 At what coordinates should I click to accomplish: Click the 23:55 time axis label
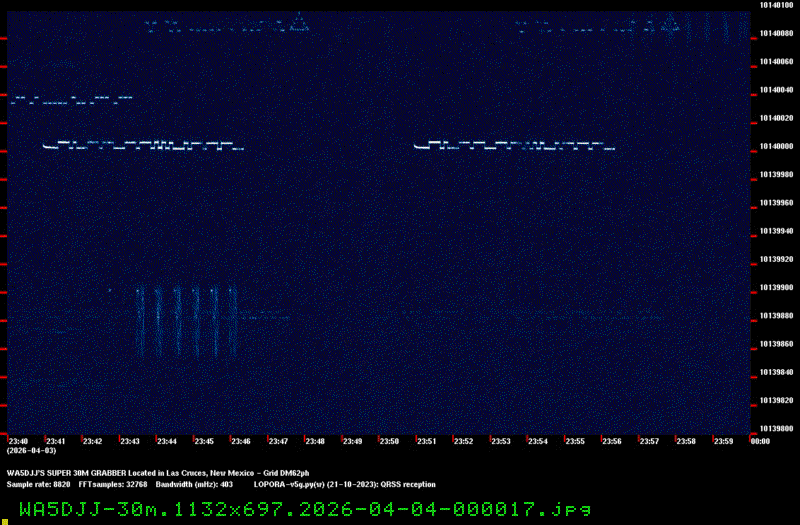pyautogui.click(x=575, y=441)
